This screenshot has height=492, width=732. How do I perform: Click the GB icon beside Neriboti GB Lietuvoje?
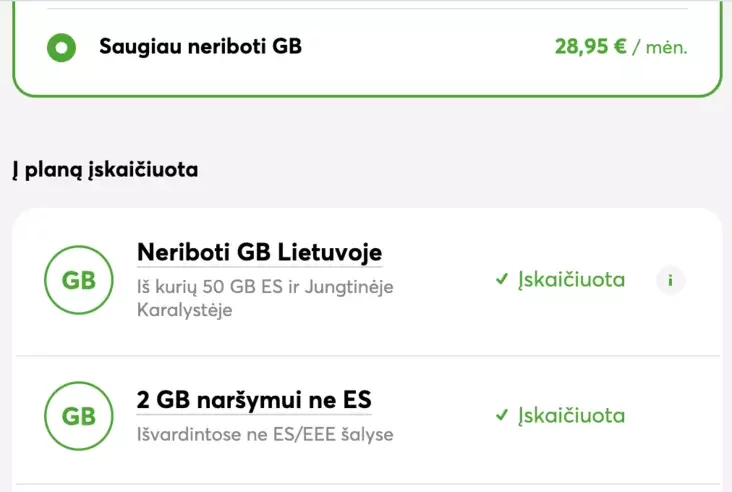coord(79,281)
